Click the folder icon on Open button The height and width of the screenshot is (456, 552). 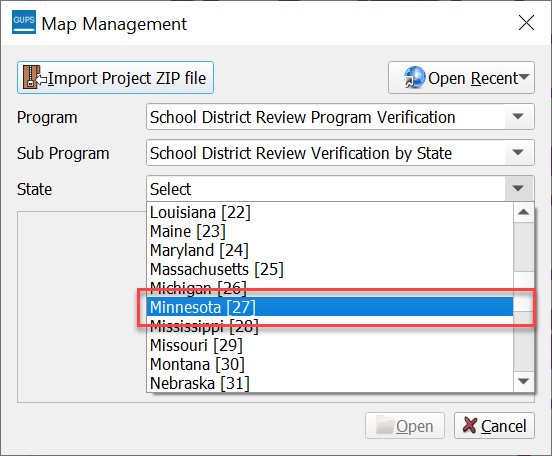pyautogui.click(x=384, y=425)
